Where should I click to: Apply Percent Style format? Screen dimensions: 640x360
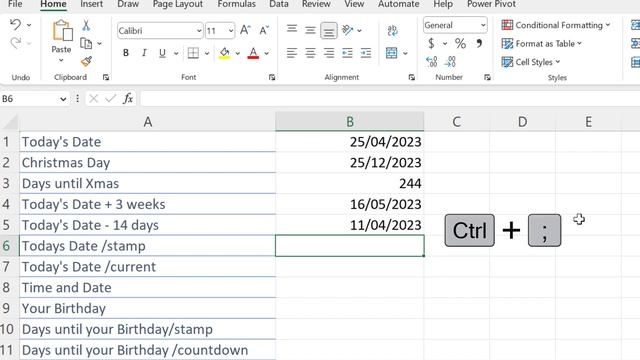click(460, 43)
